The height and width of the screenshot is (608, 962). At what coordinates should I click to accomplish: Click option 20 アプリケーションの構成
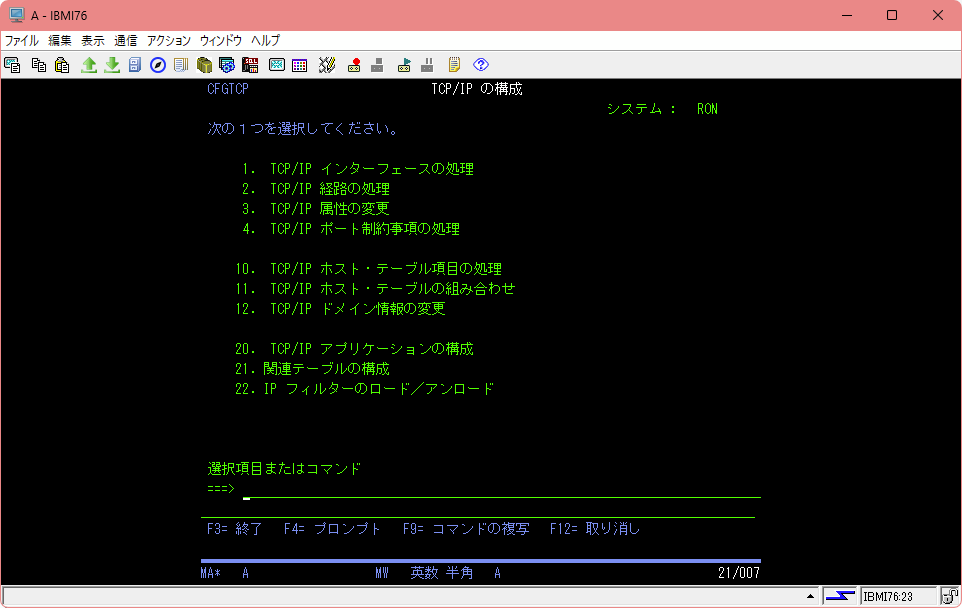click(355, 349)
